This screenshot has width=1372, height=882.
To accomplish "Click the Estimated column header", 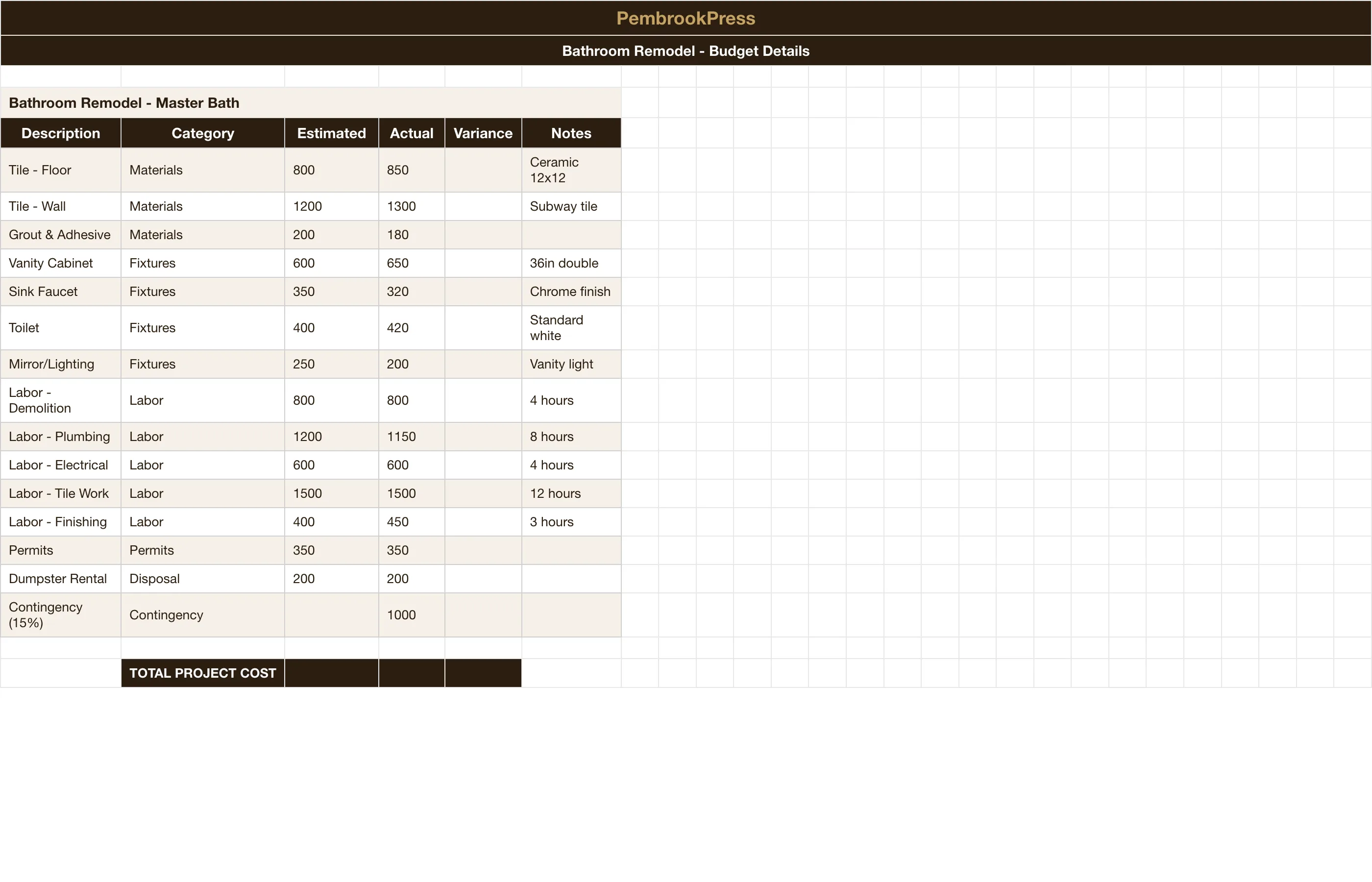I will (x=332, y=133).
